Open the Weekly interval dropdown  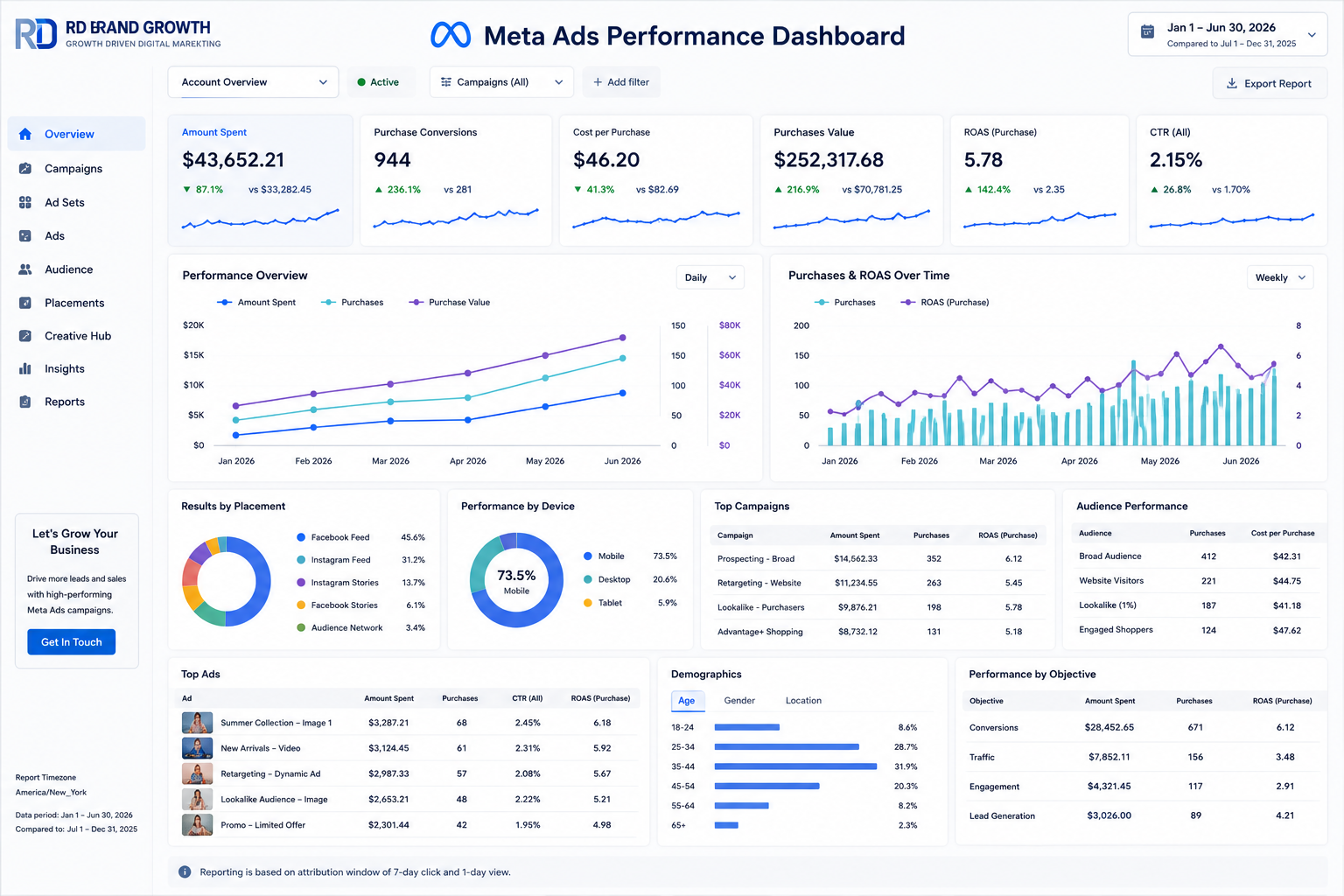[x=1280, y=277]
